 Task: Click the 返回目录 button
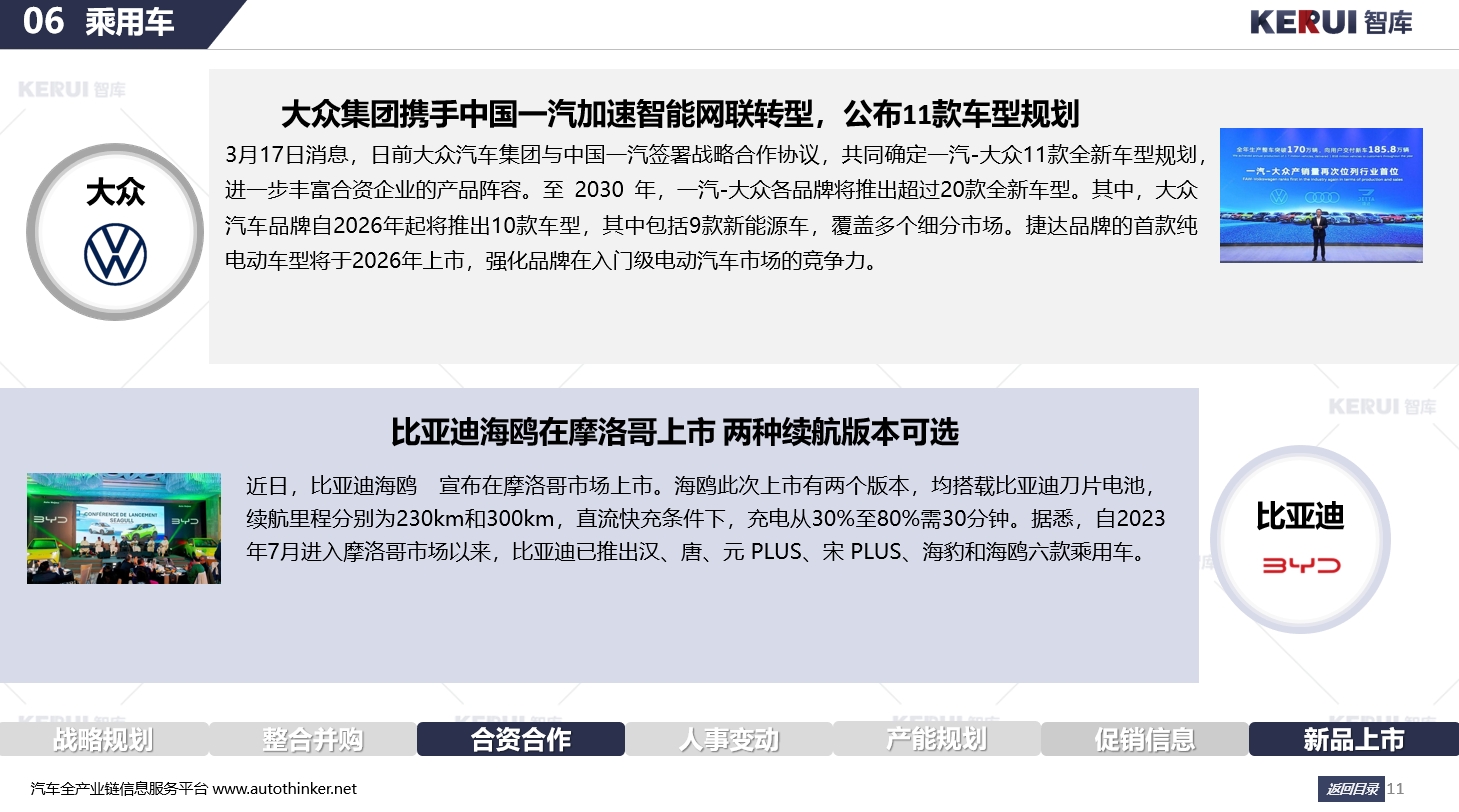click(1352, 789)
